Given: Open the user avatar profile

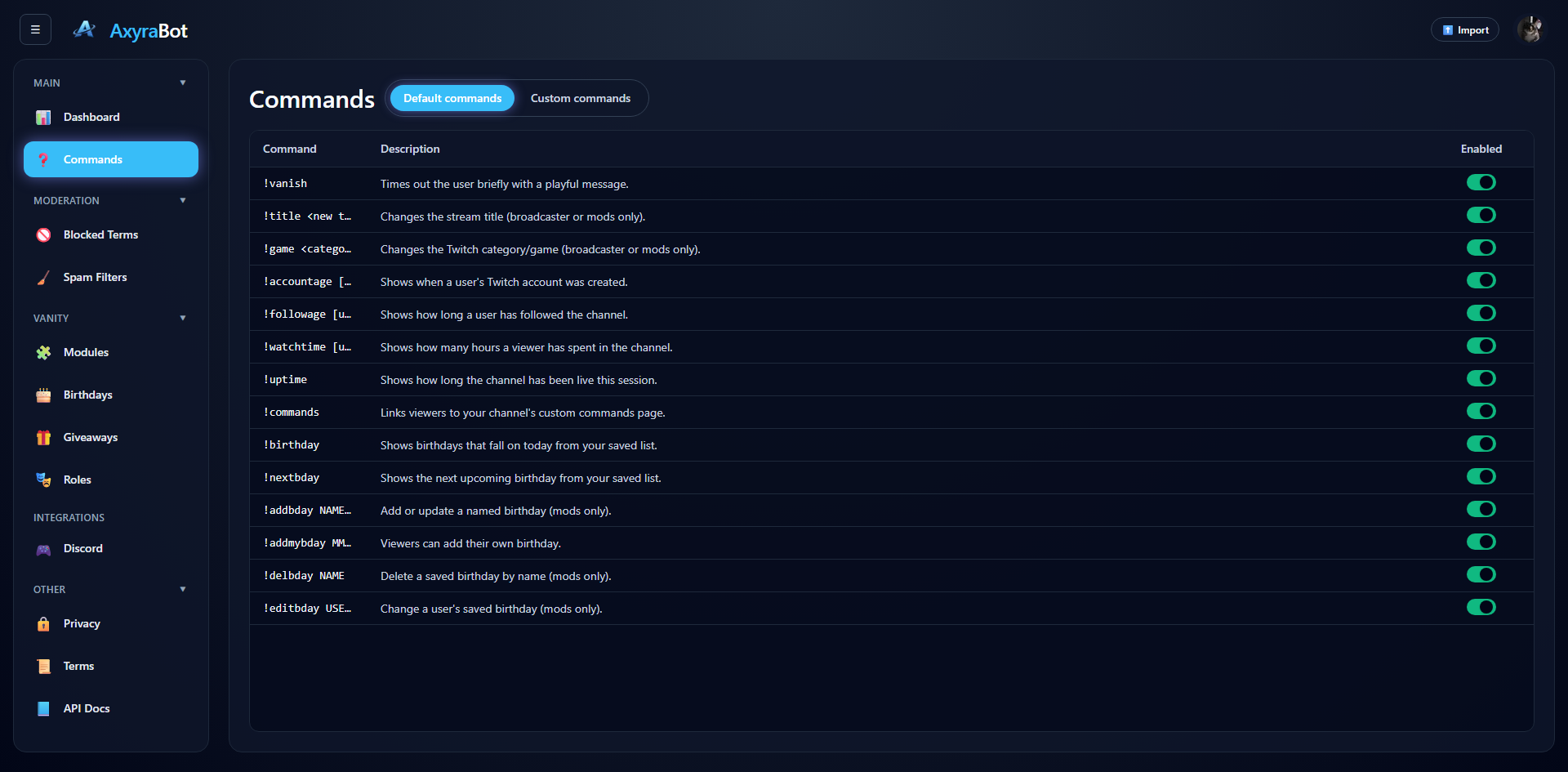Looking at the screenshot, I should click(1530, 29).
